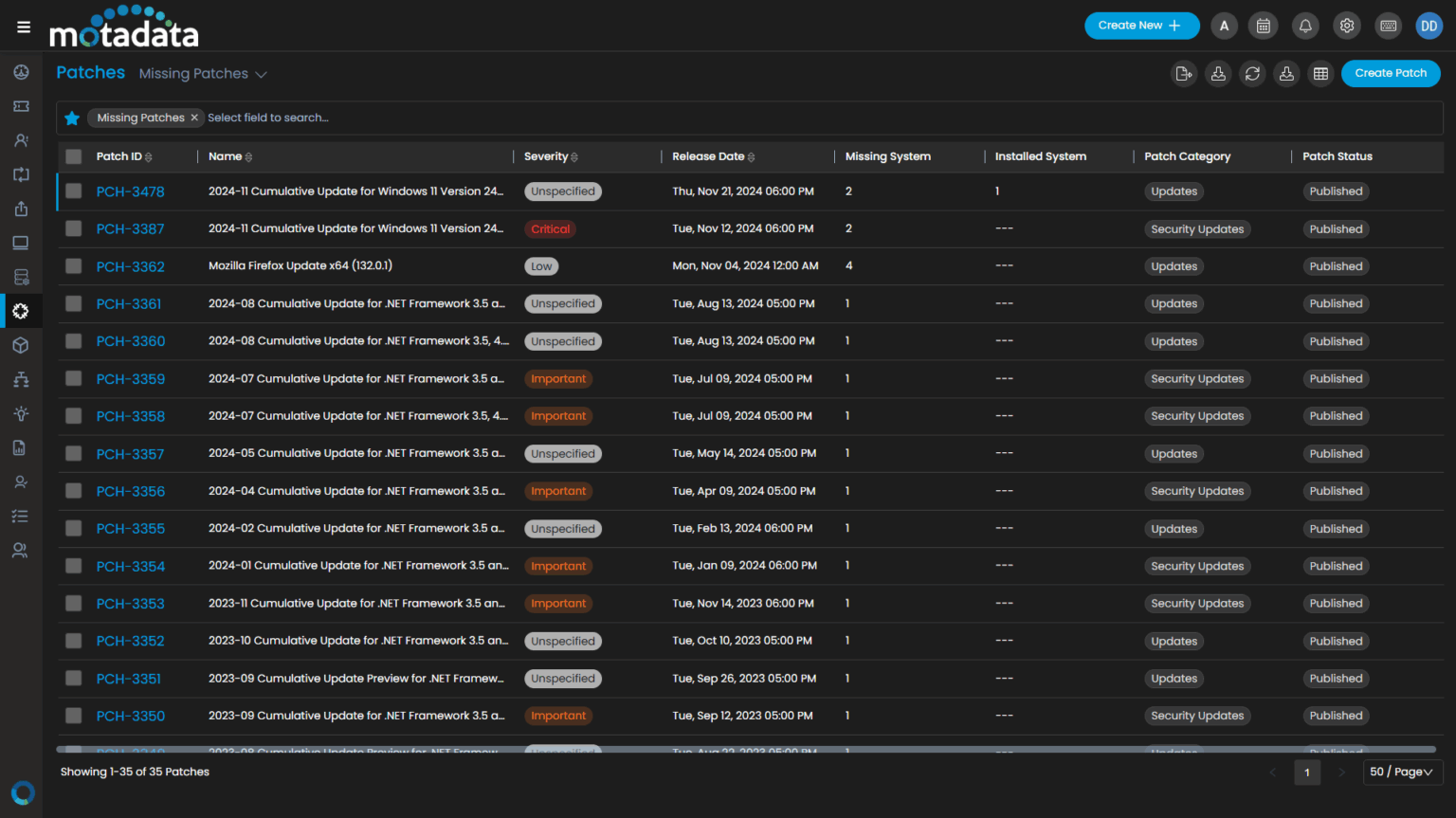Open the Patch module gear icon in sidebar
Screen dimensions: 1456x818
(x=20, y=311)
